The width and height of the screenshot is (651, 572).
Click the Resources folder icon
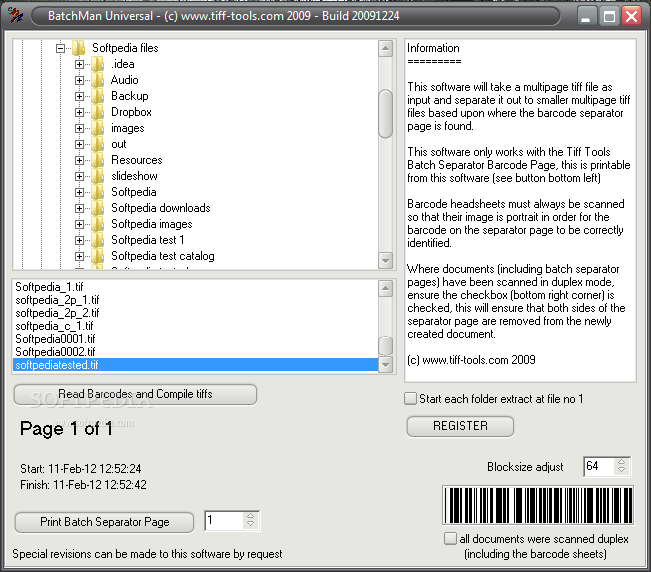pos(97,160)
